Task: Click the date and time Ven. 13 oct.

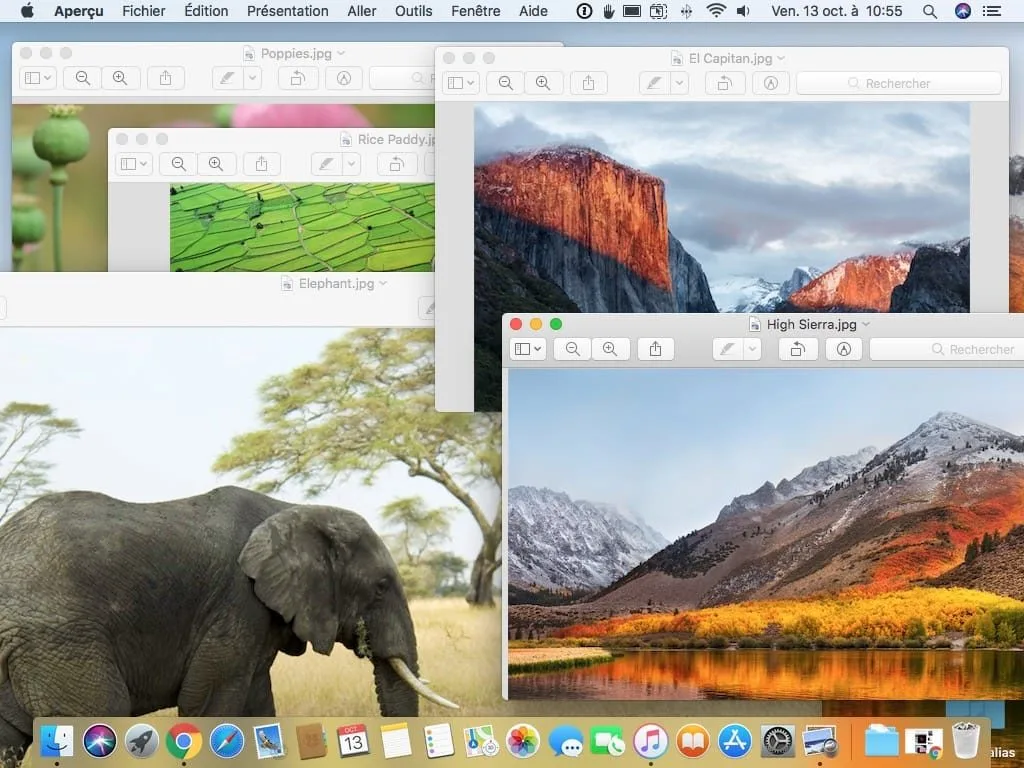Action: coord(837,11)
